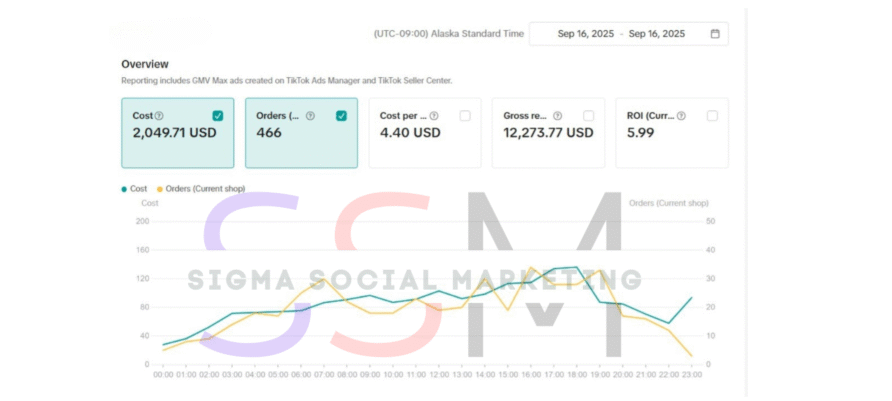Uncheck the Orders metric checkbox

click(x=341, y=116)
